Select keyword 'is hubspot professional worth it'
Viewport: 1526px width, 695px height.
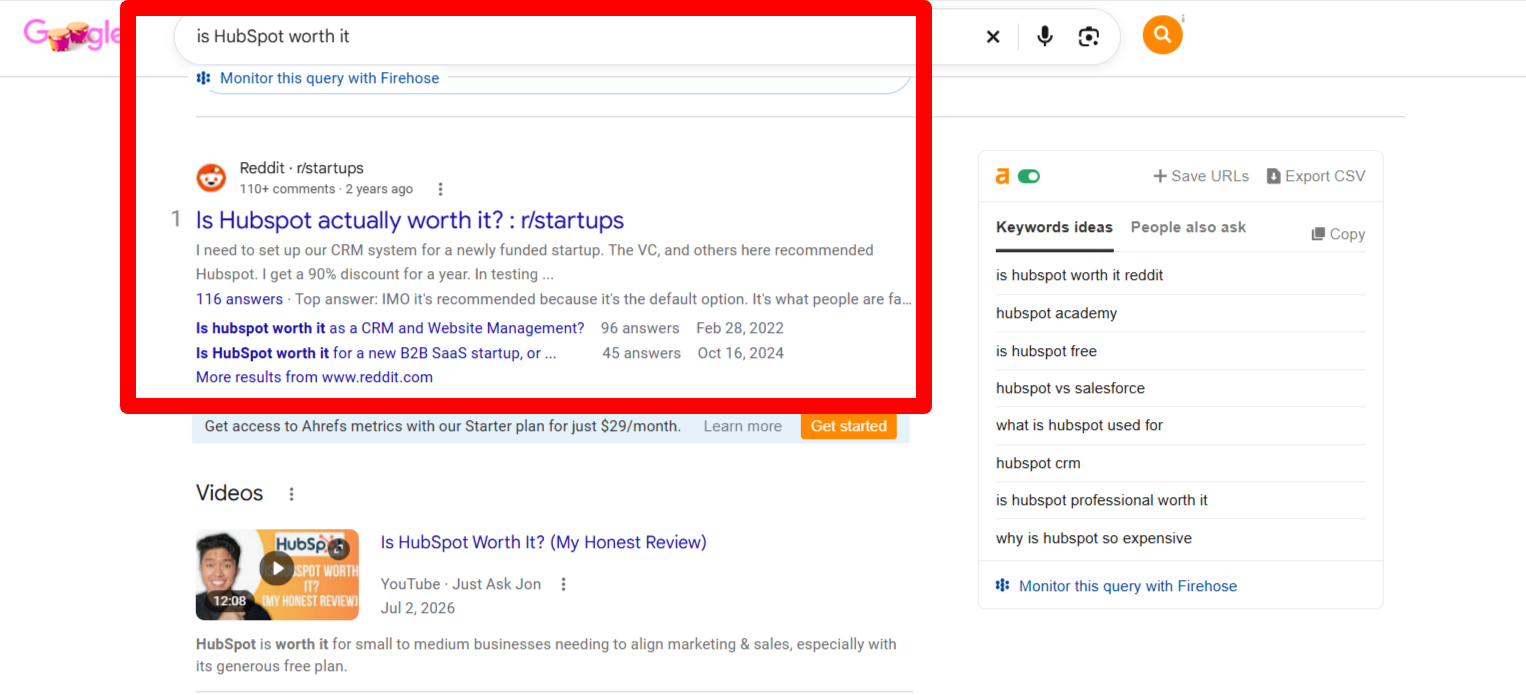click(x=1102, y=500)
